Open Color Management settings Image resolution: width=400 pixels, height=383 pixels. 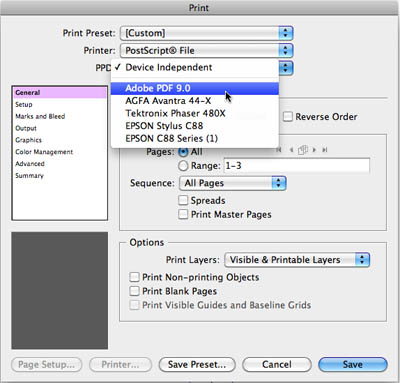60,152
